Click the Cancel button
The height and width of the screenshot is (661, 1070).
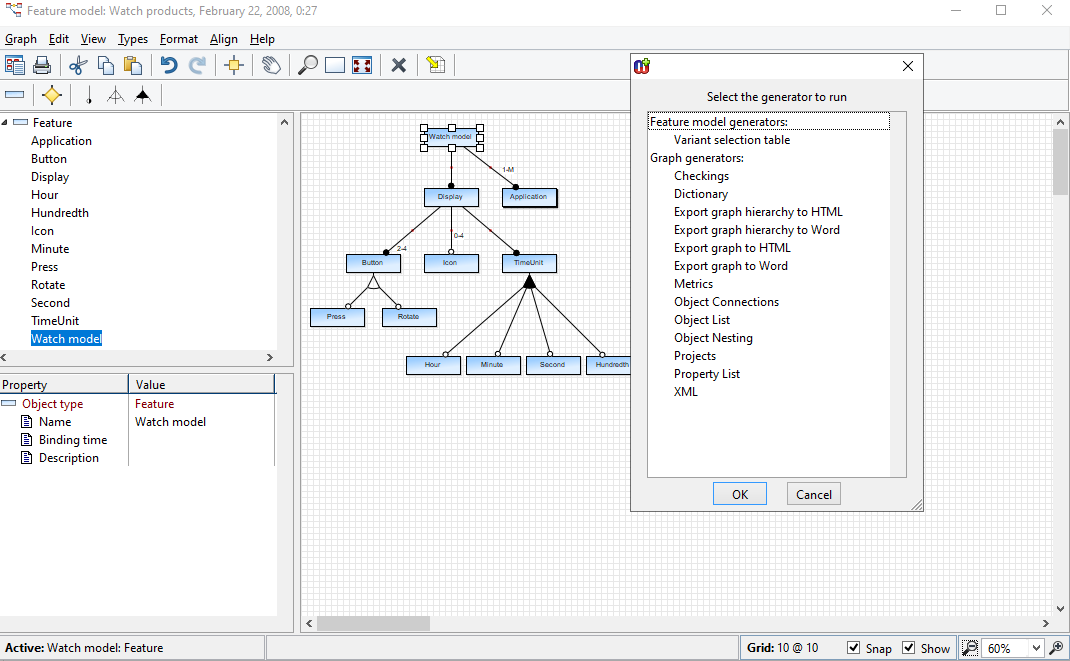click(x=813, y=494)
